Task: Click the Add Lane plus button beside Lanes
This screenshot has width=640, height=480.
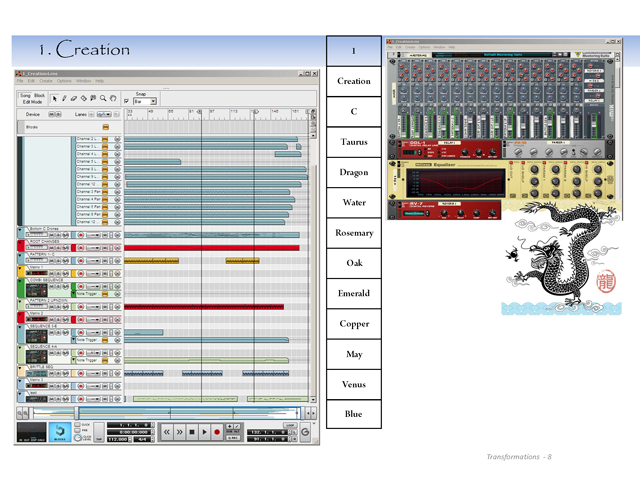Action: click(x=91, y=114)
